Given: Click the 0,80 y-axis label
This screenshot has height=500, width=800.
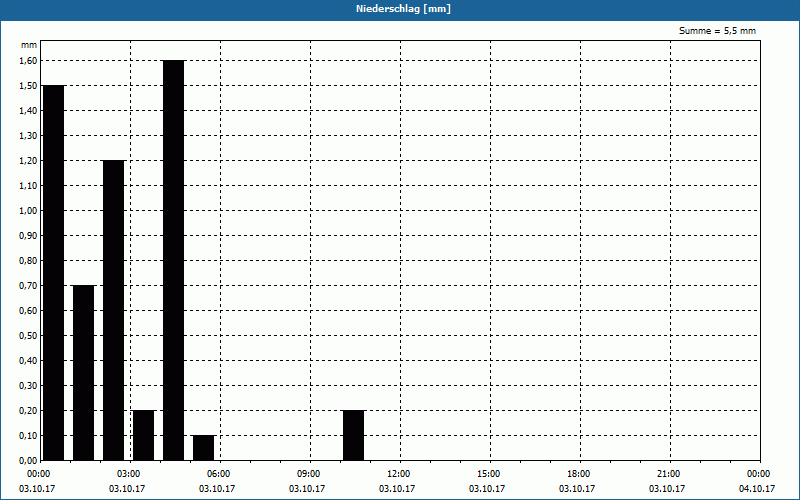Looking at the screenshot, I should pos(28,261).
